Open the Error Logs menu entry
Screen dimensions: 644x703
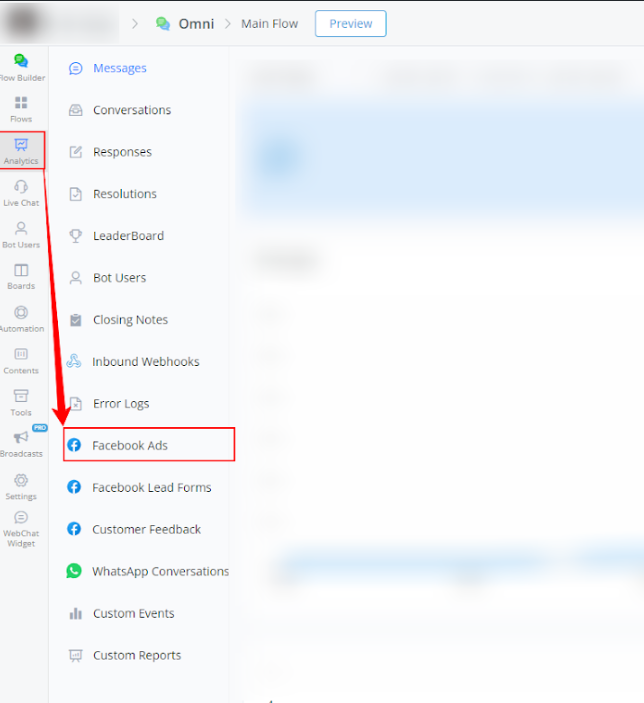[x=121, y=403]
